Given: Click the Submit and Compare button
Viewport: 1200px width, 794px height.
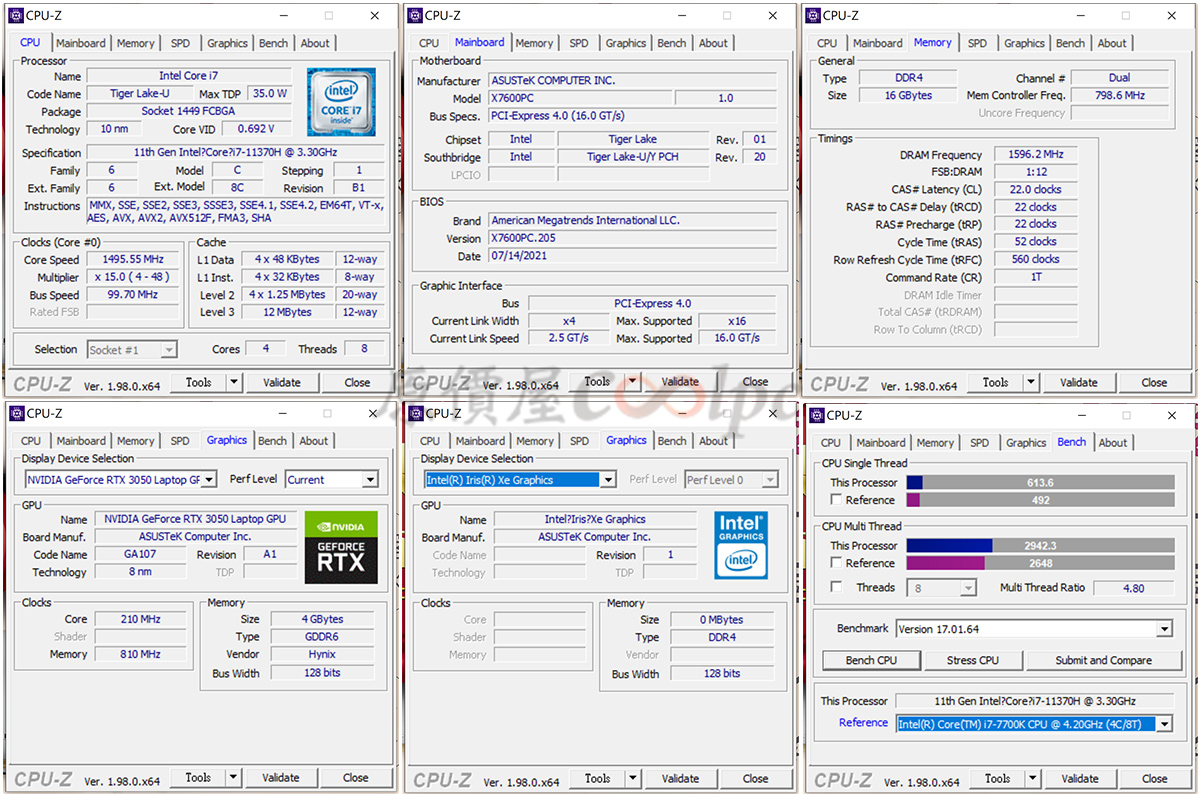Looking at the screenshot, I should tap(1103, 660).
